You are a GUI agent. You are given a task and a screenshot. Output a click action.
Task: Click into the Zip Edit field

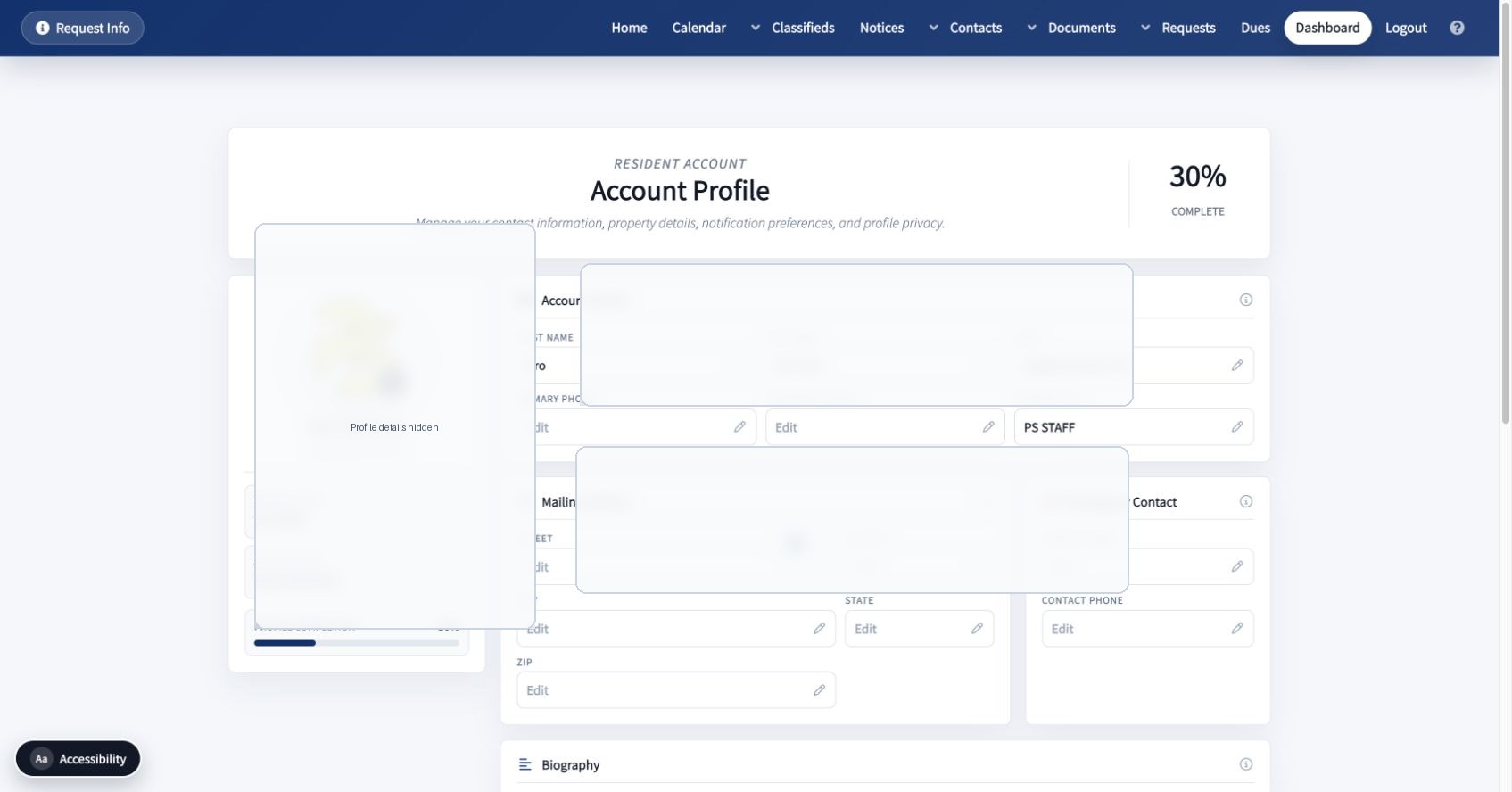[x=676, y=690]
